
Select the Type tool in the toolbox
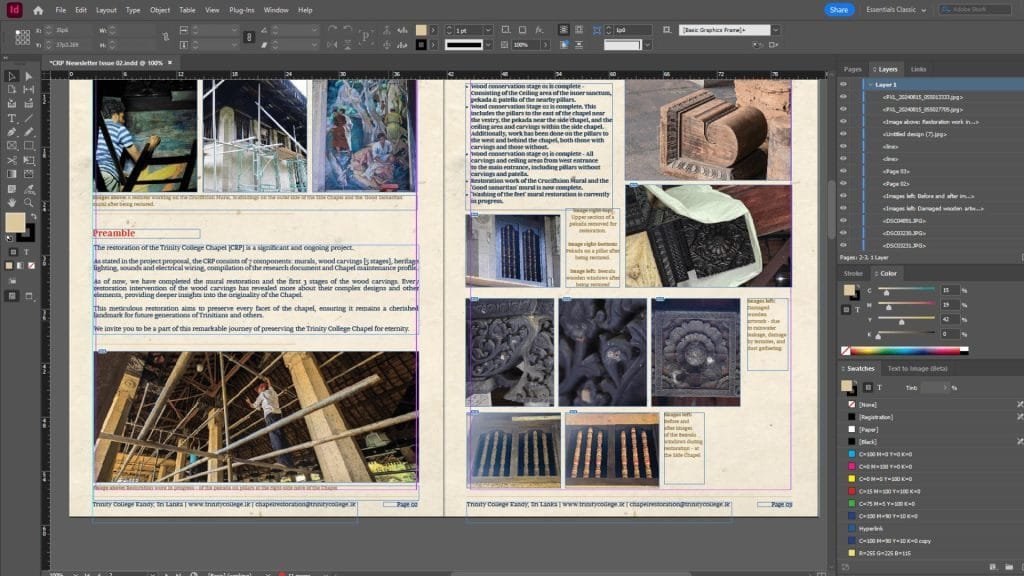click(x=12, y=118)
